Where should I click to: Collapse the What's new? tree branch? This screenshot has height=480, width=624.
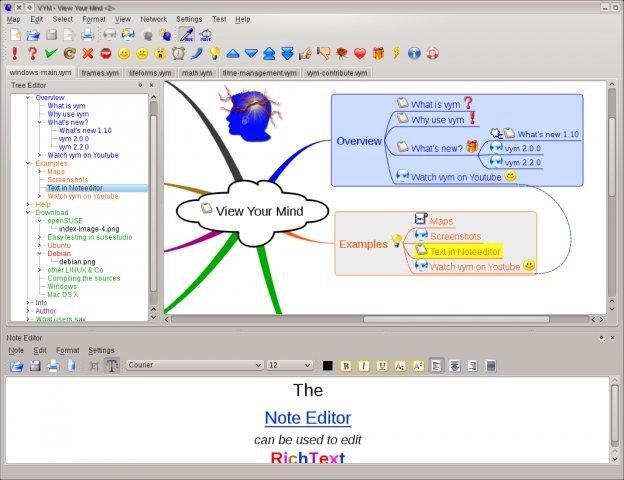pyautogui.click(x=39, y=122)
